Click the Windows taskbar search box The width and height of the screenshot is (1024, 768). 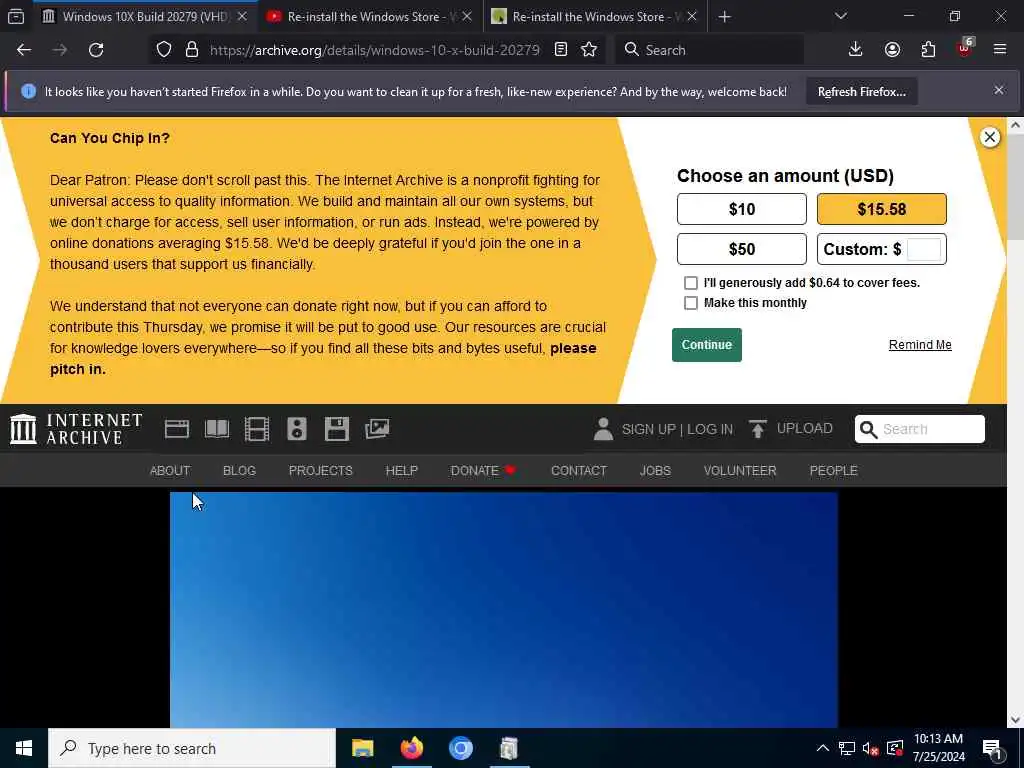(192, 748)
